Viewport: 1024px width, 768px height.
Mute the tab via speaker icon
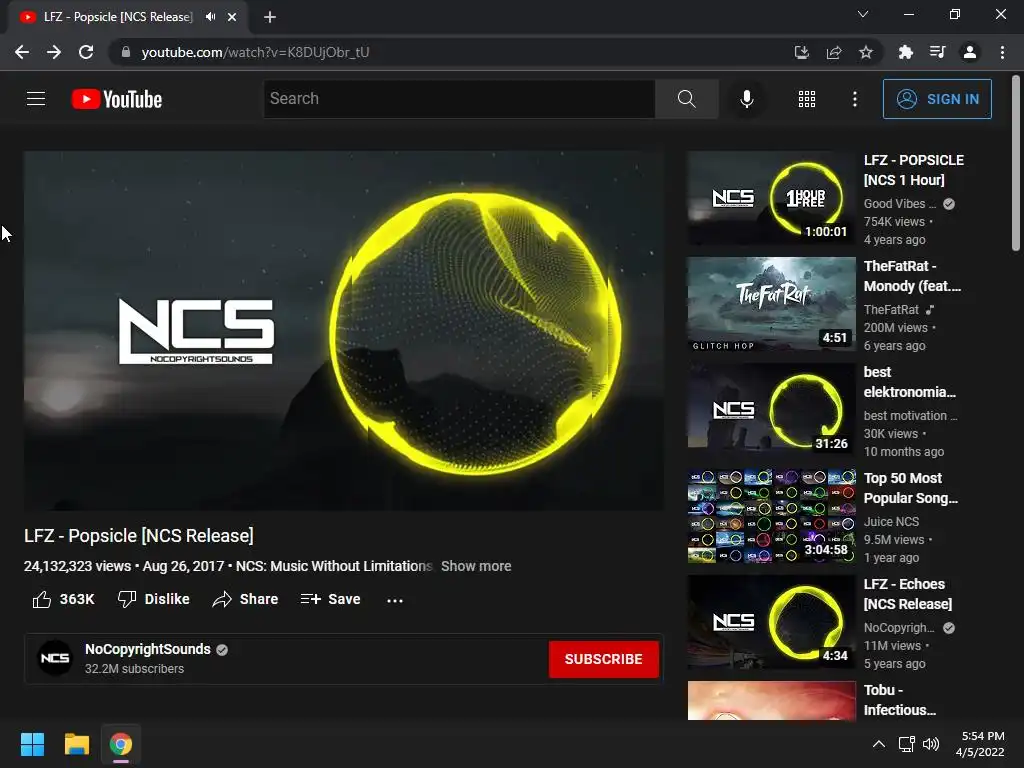click(210, 17)
